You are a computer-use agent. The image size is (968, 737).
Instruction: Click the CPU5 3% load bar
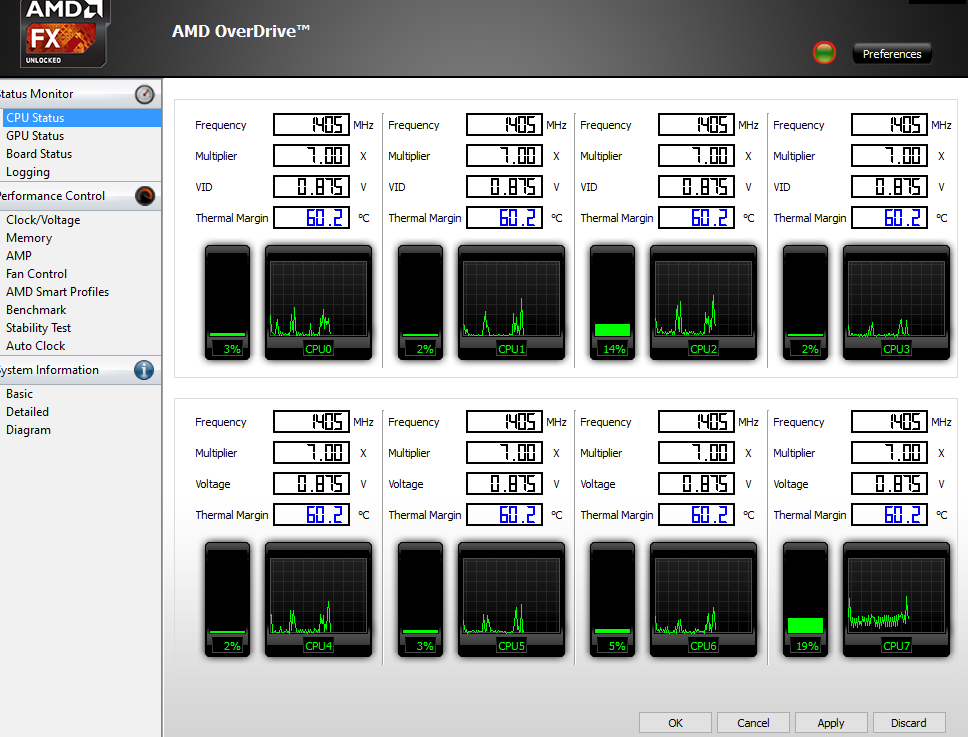[420, 599]
